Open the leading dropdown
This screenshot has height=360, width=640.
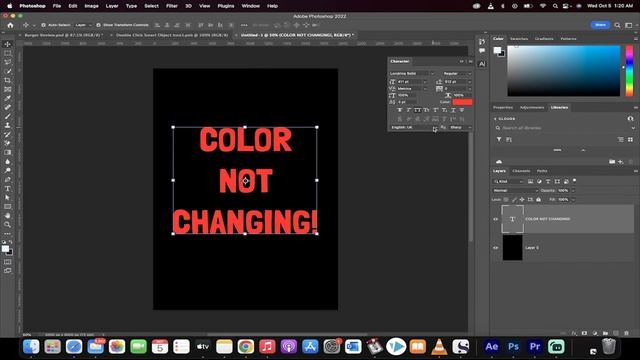click(x=469, y=82)
